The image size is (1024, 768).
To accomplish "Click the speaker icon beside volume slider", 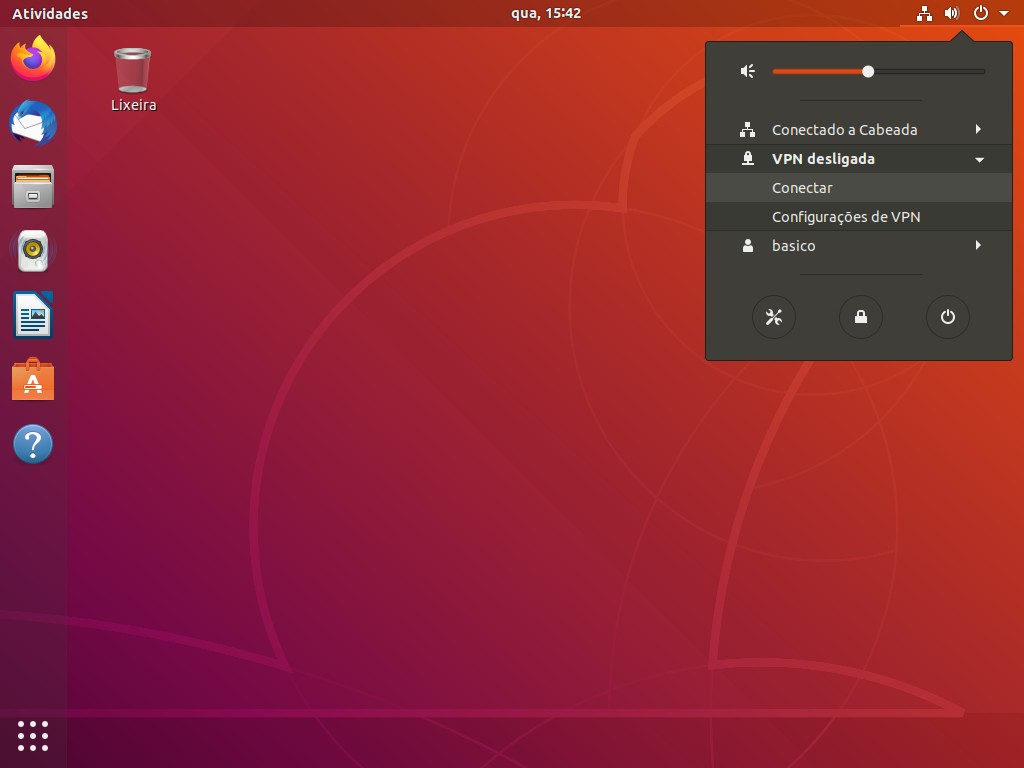I will tap(748, 71).
